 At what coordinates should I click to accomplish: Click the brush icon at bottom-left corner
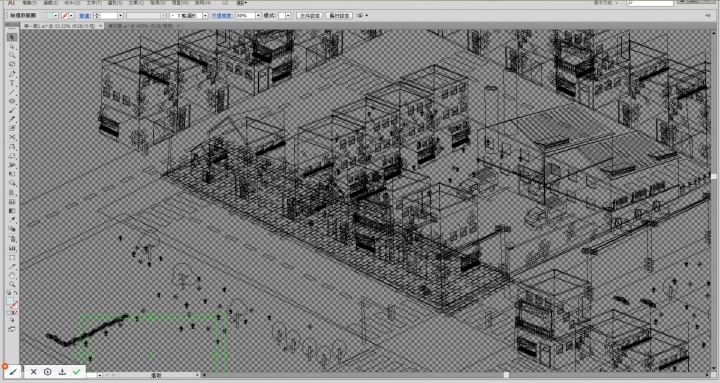pyautogui.click(x=12, y=372)
